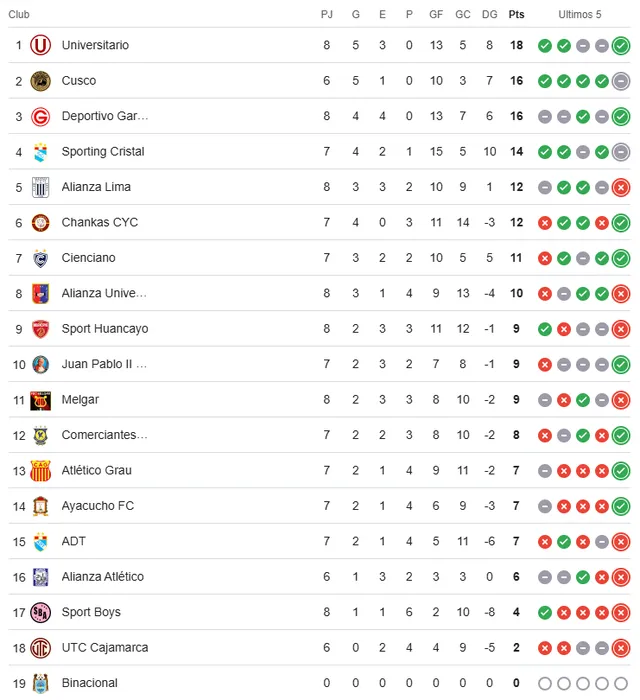Click the PJ column header
The height and width of the screenshot is (700, 640).
click(327, 14)
